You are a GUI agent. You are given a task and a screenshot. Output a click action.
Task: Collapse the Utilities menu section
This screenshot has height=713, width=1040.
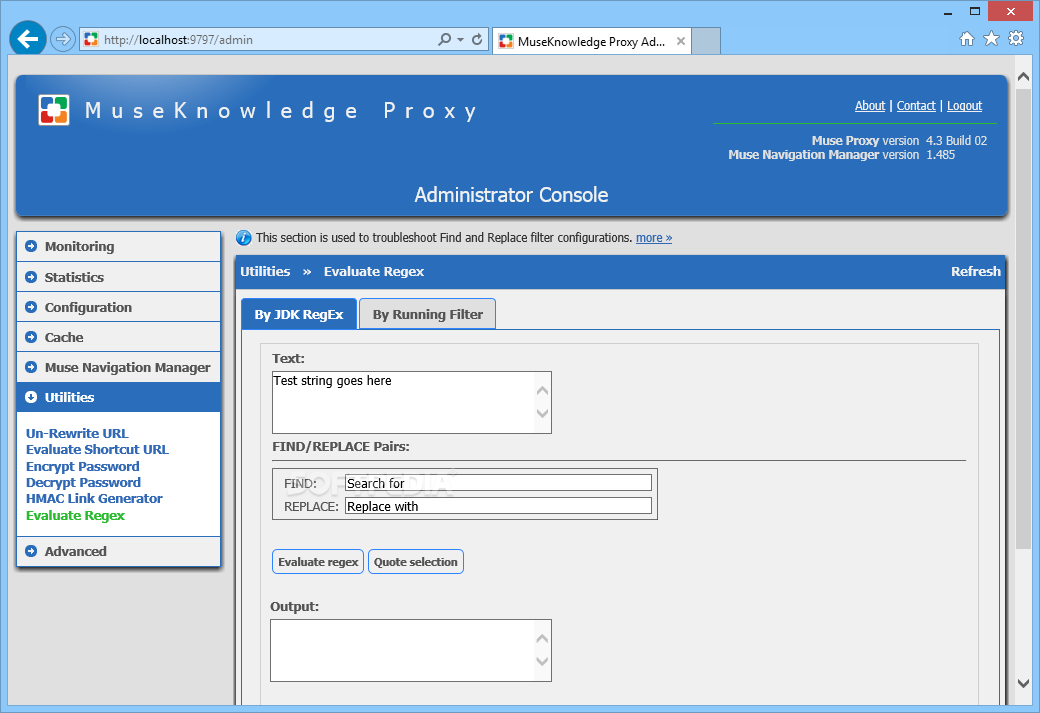pos(119,397)
